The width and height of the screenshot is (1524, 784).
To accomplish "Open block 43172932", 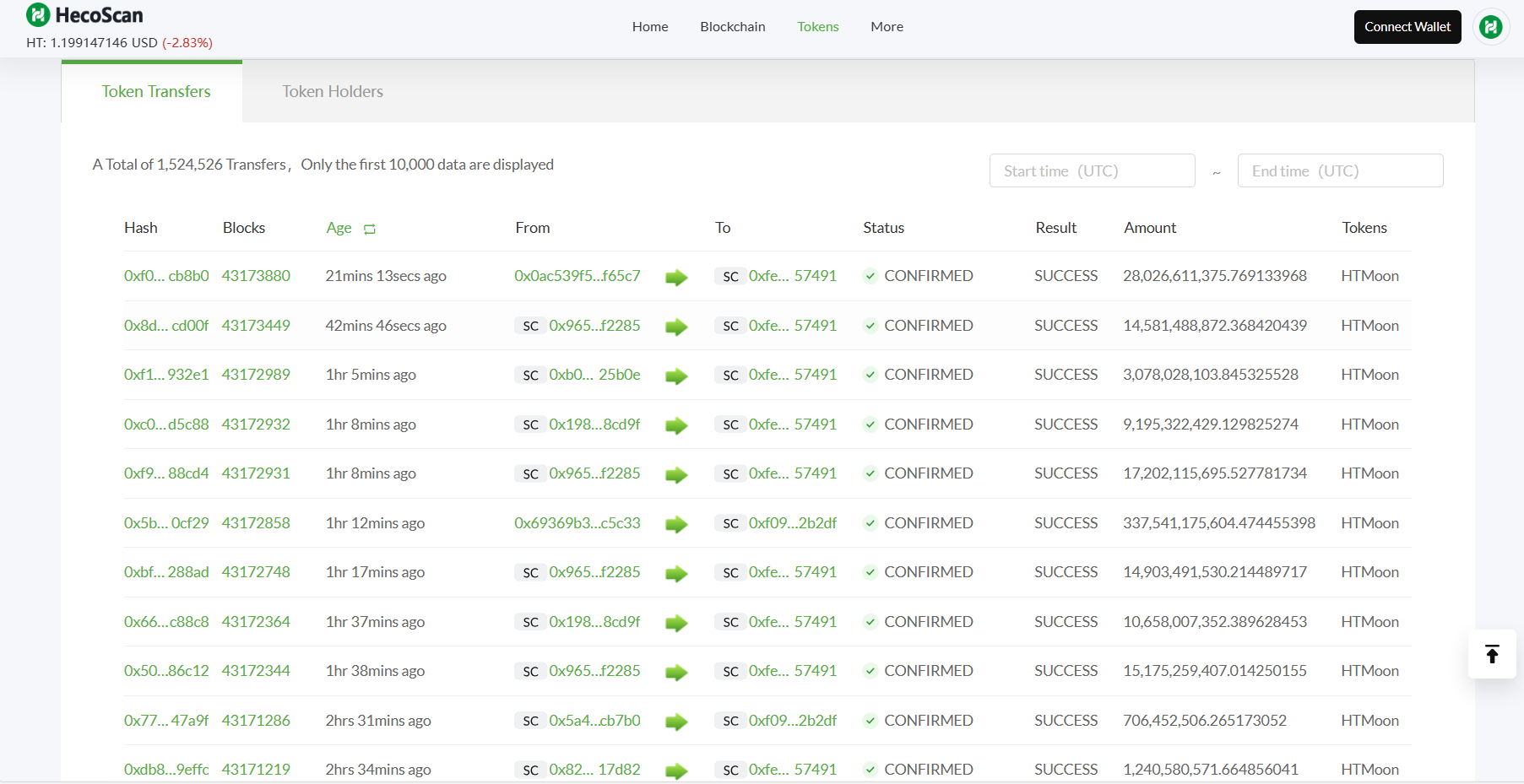I will pos(256,424).
